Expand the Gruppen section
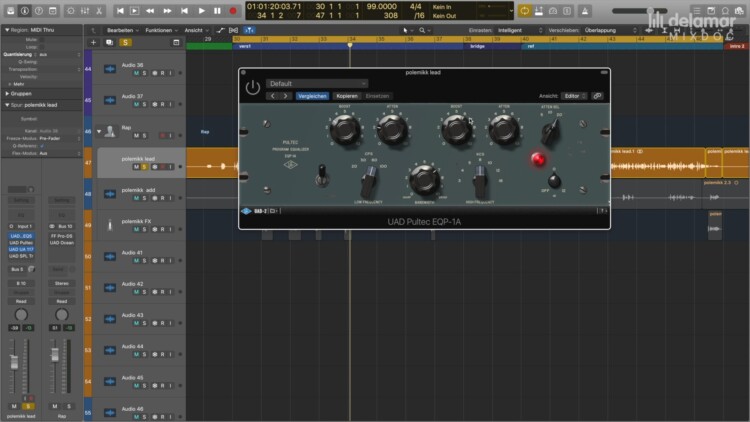The height and width of the screenshot is (422, 750). click(x=7, y=94)
